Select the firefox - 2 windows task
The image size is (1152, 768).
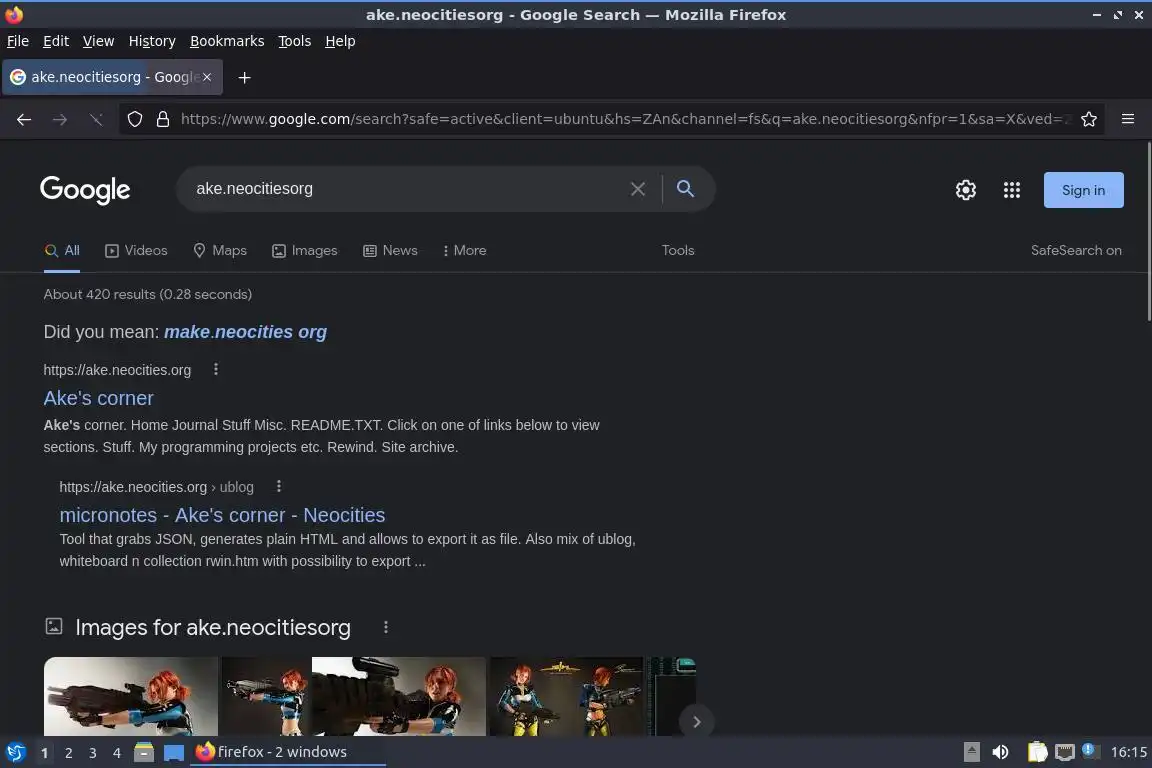(287, 752)
